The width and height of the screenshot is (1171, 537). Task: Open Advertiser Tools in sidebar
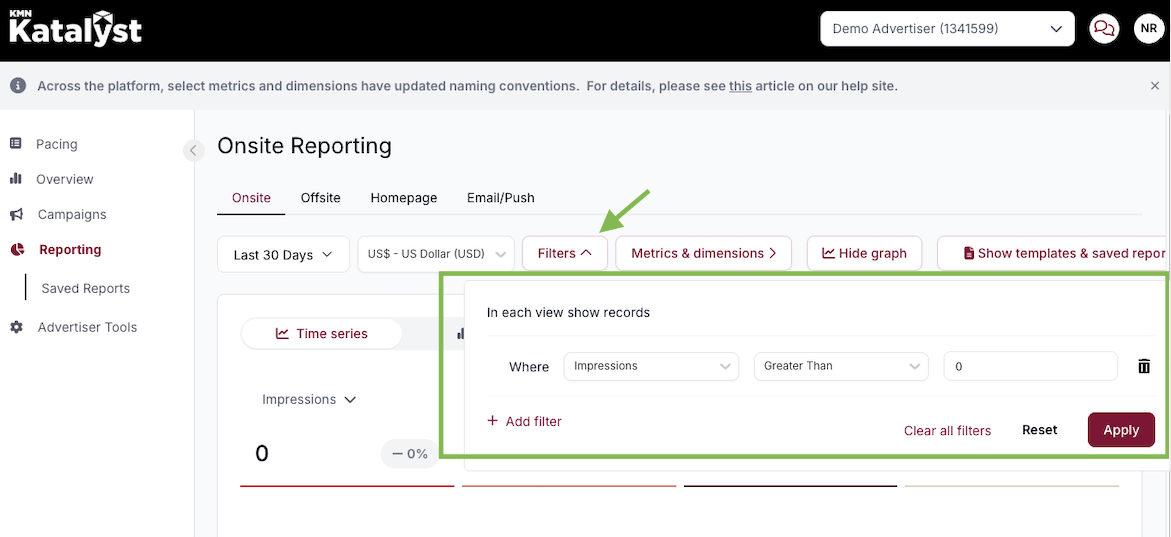point(87,327)
